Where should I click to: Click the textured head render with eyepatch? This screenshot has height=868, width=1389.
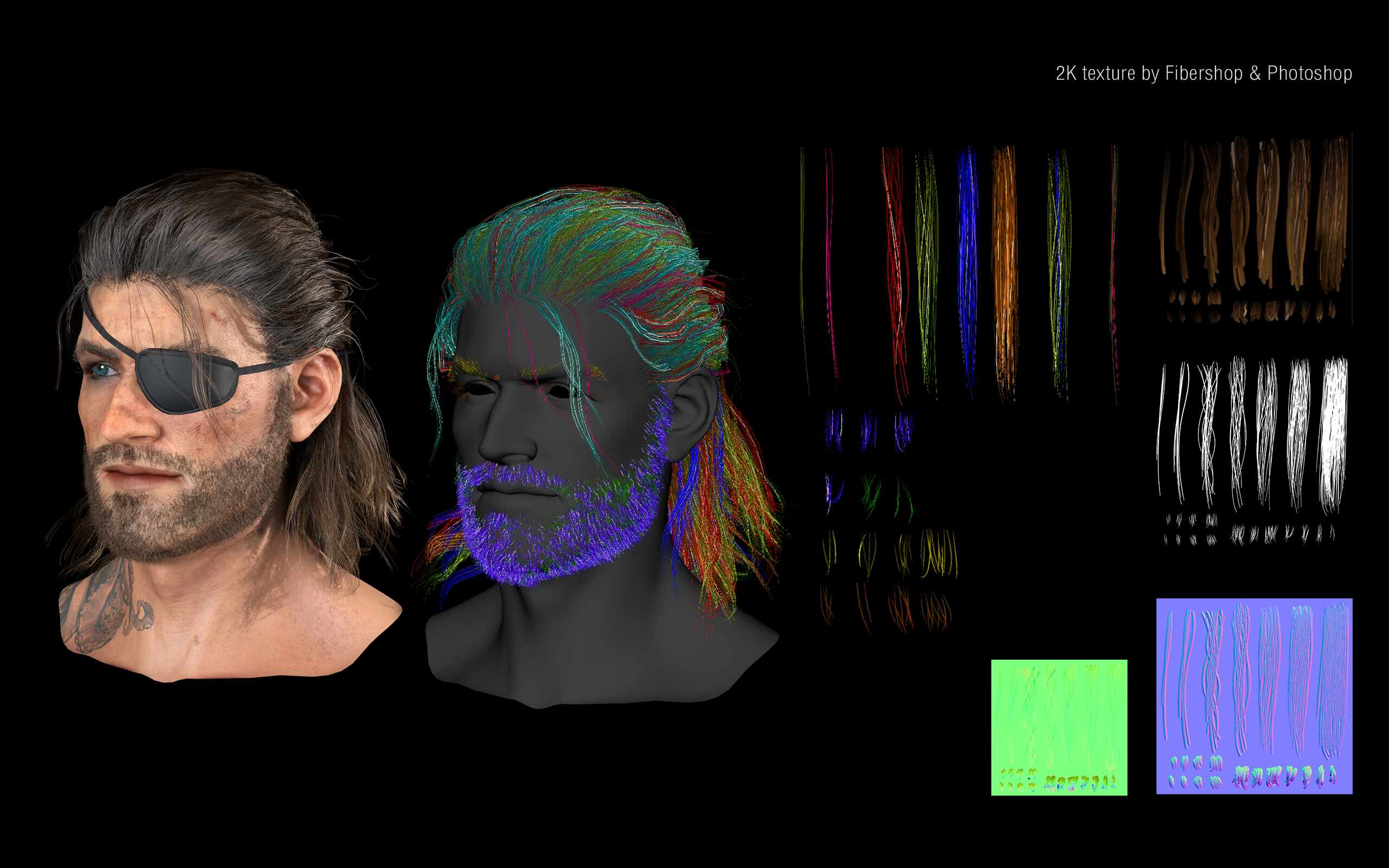tap(227, 425)
